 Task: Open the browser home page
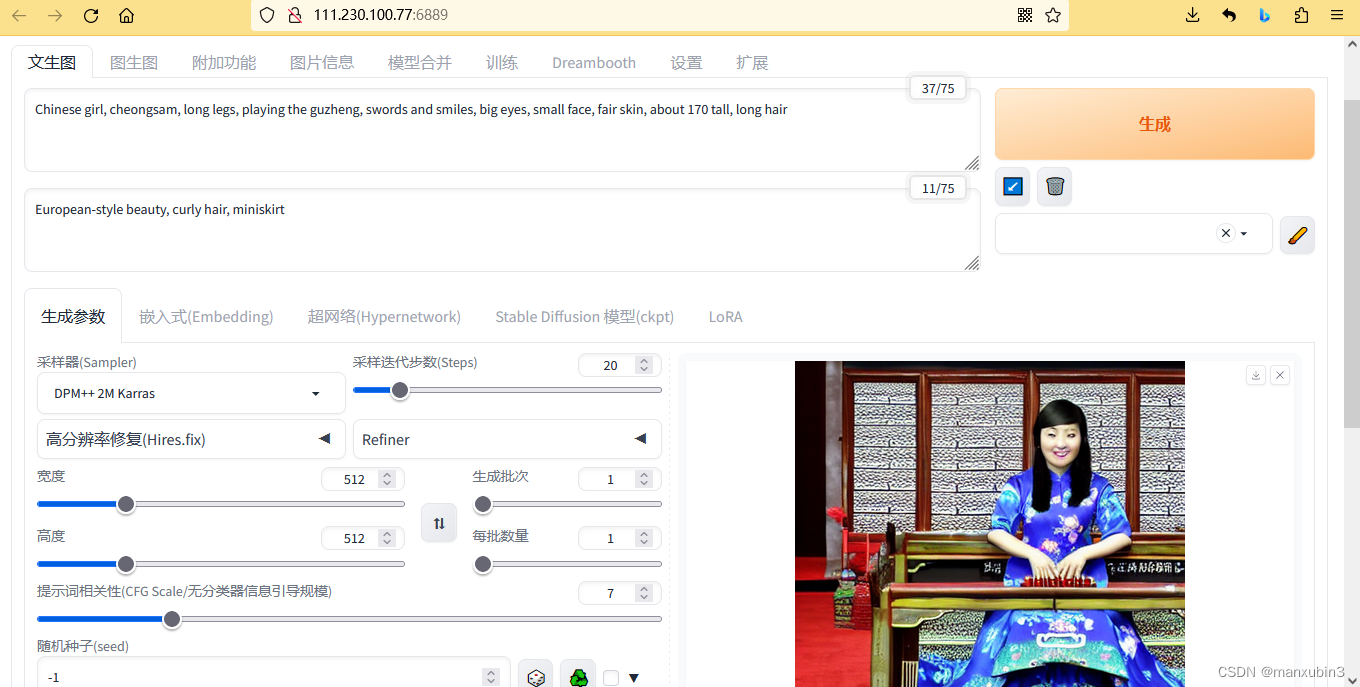(126, 15)
